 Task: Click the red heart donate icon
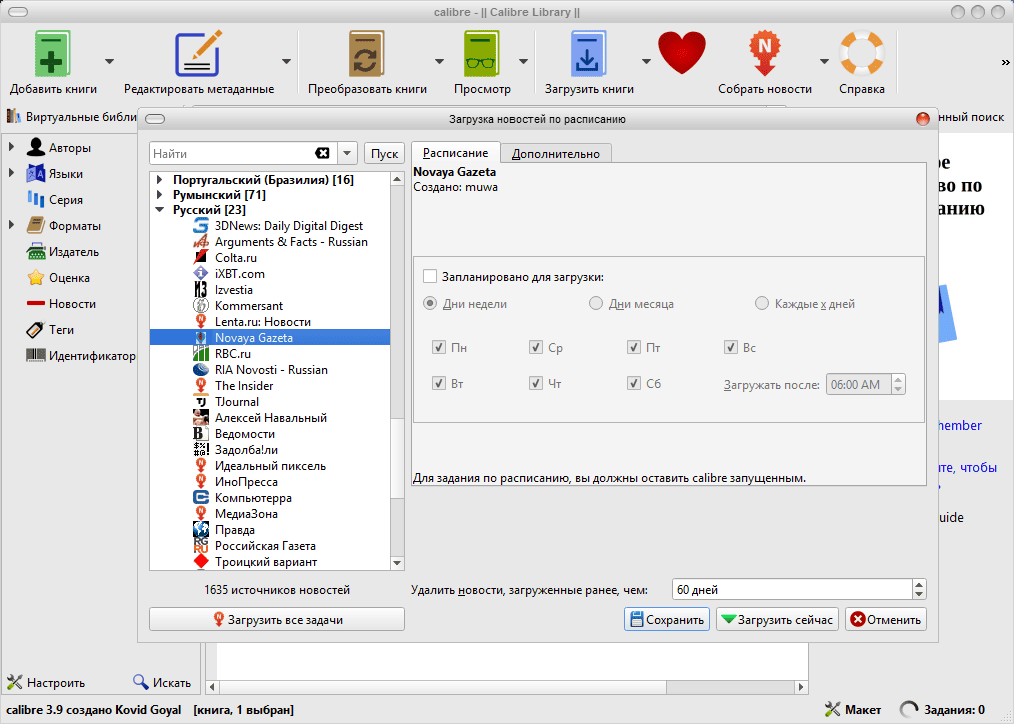point(682,54)
